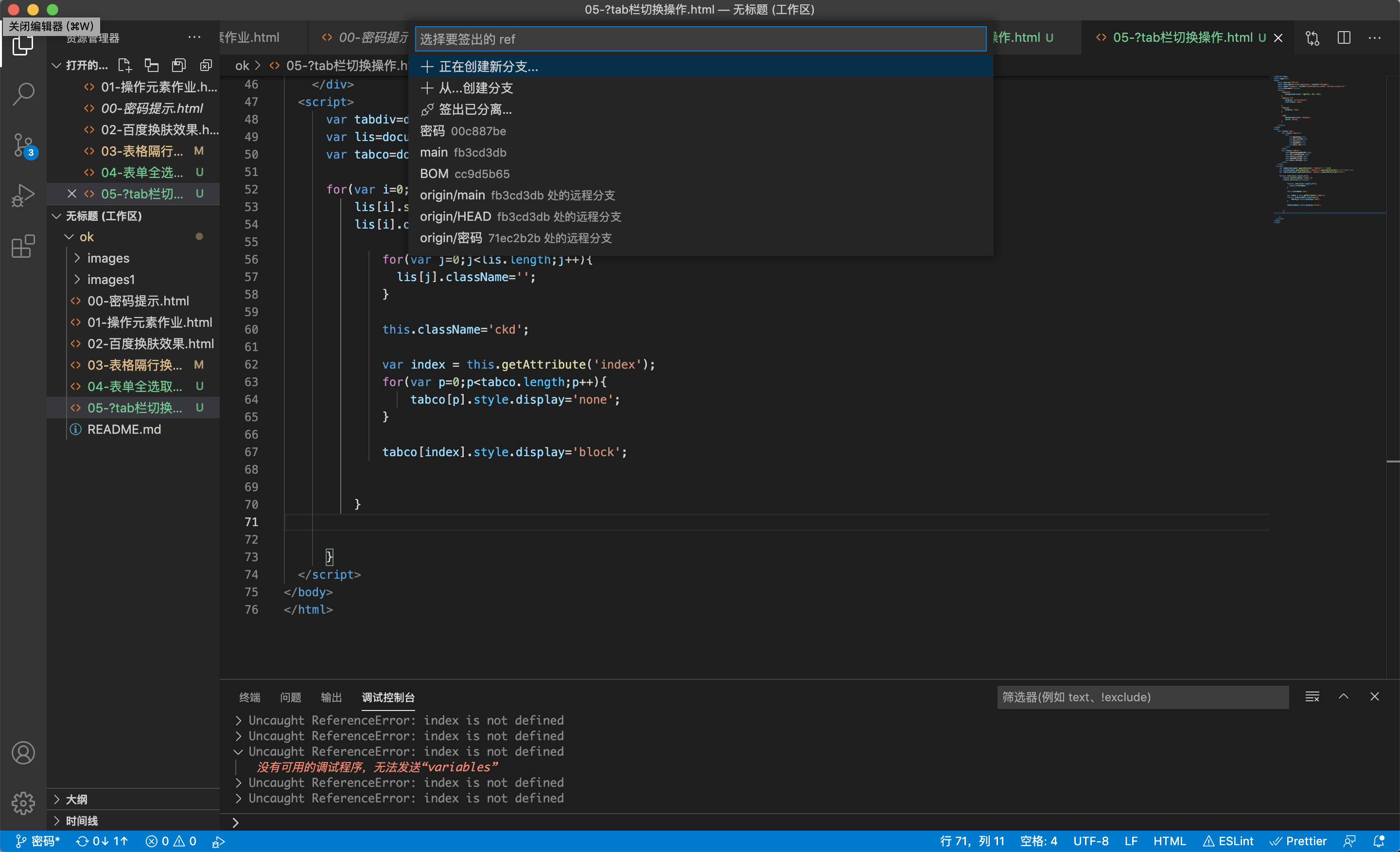The width and height of the screenshot is (1400, 852).
Task: Open the Explorer activity bar icon
Action: point(23,44)
